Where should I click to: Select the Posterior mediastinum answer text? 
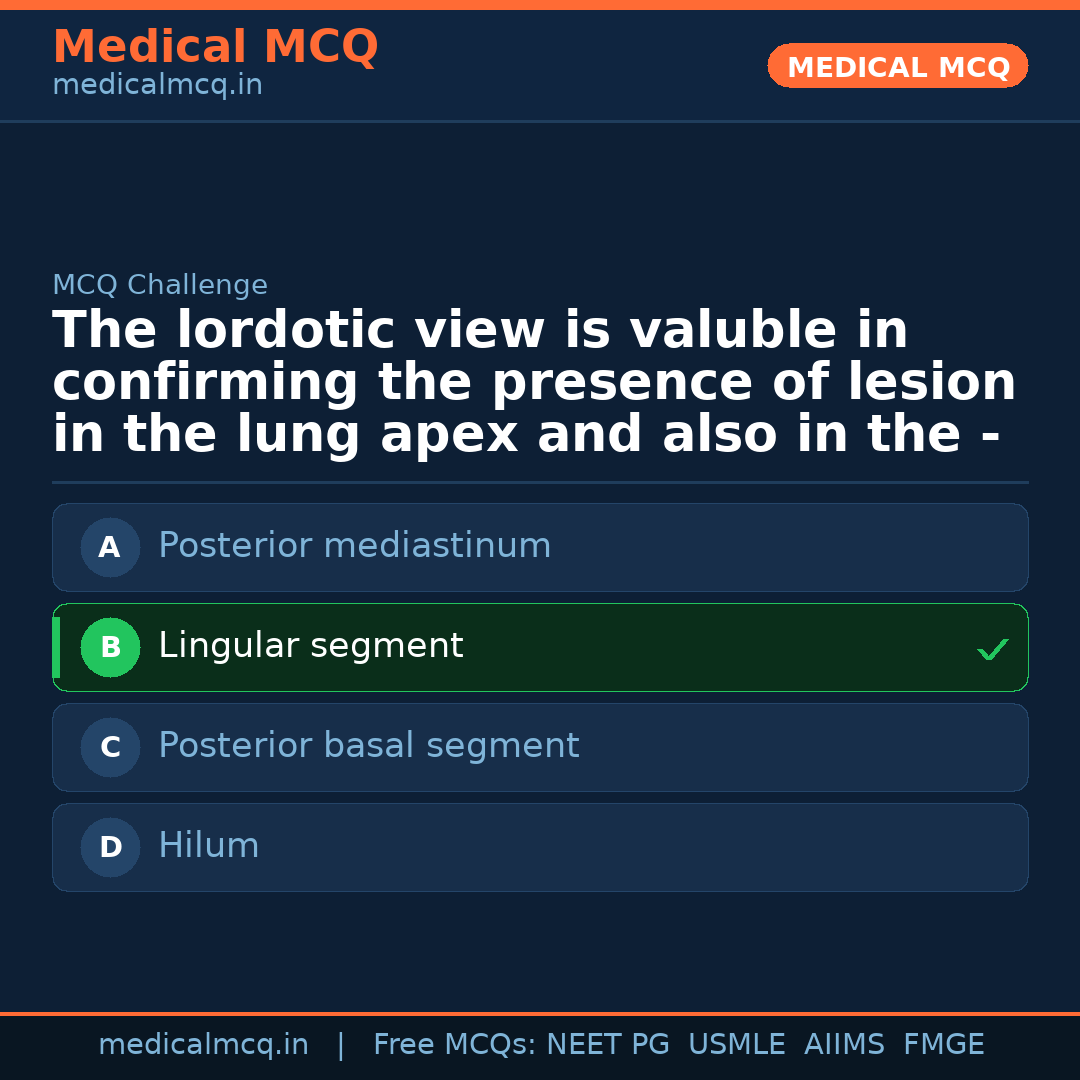pos(354,546)
